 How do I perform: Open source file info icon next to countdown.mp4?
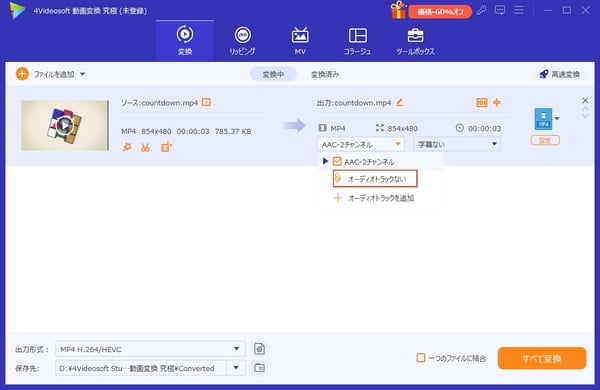coord(206,102)
